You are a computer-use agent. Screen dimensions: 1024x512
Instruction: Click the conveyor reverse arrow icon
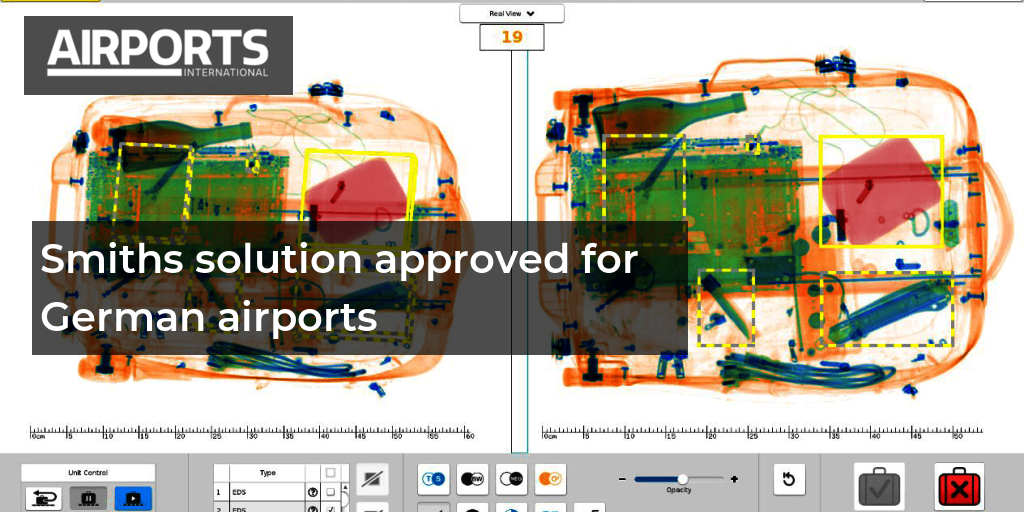(42, 497)
